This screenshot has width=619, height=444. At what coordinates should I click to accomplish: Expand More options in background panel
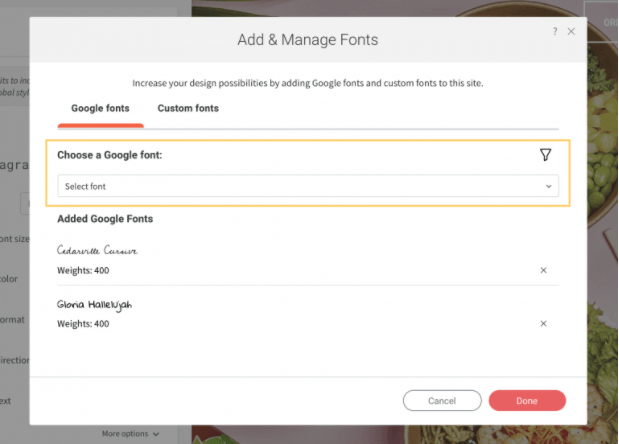(130, 434)
